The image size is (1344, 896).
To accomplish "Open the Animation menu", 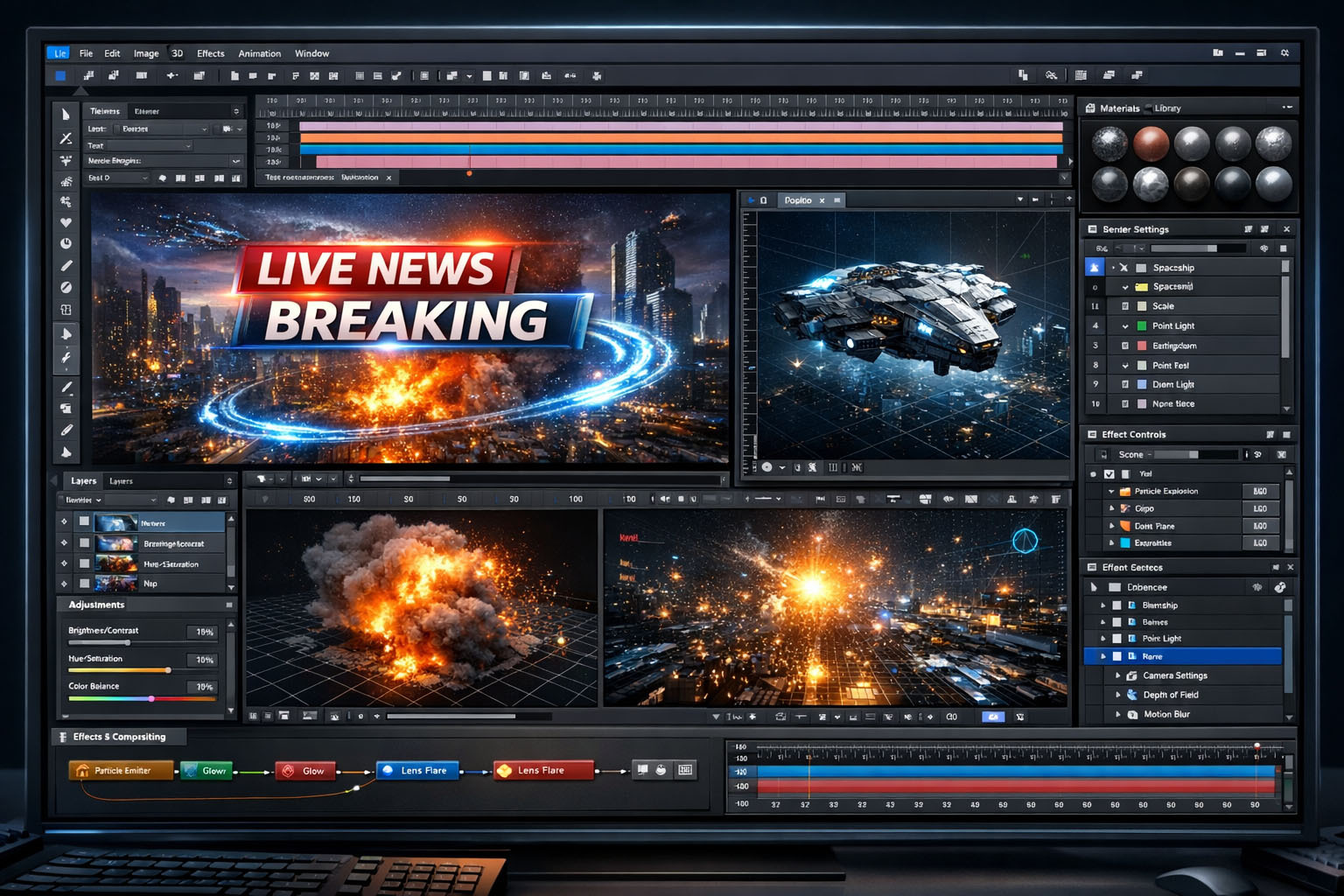I will [x=260, y=53].
